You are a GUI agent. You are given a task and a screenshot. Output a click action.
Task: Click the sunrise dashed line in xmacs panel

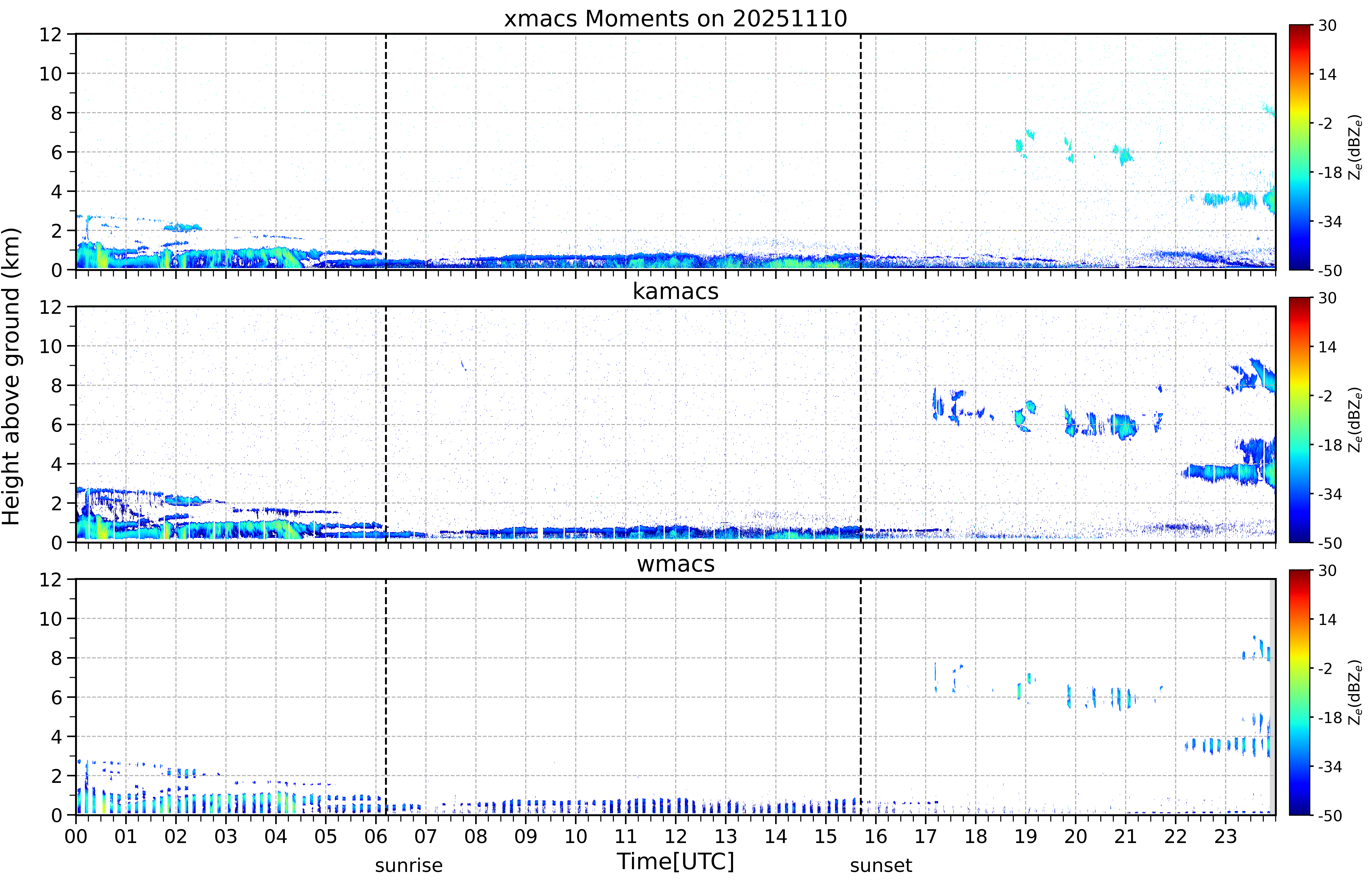pyautogui.click(x=386, y=152)
